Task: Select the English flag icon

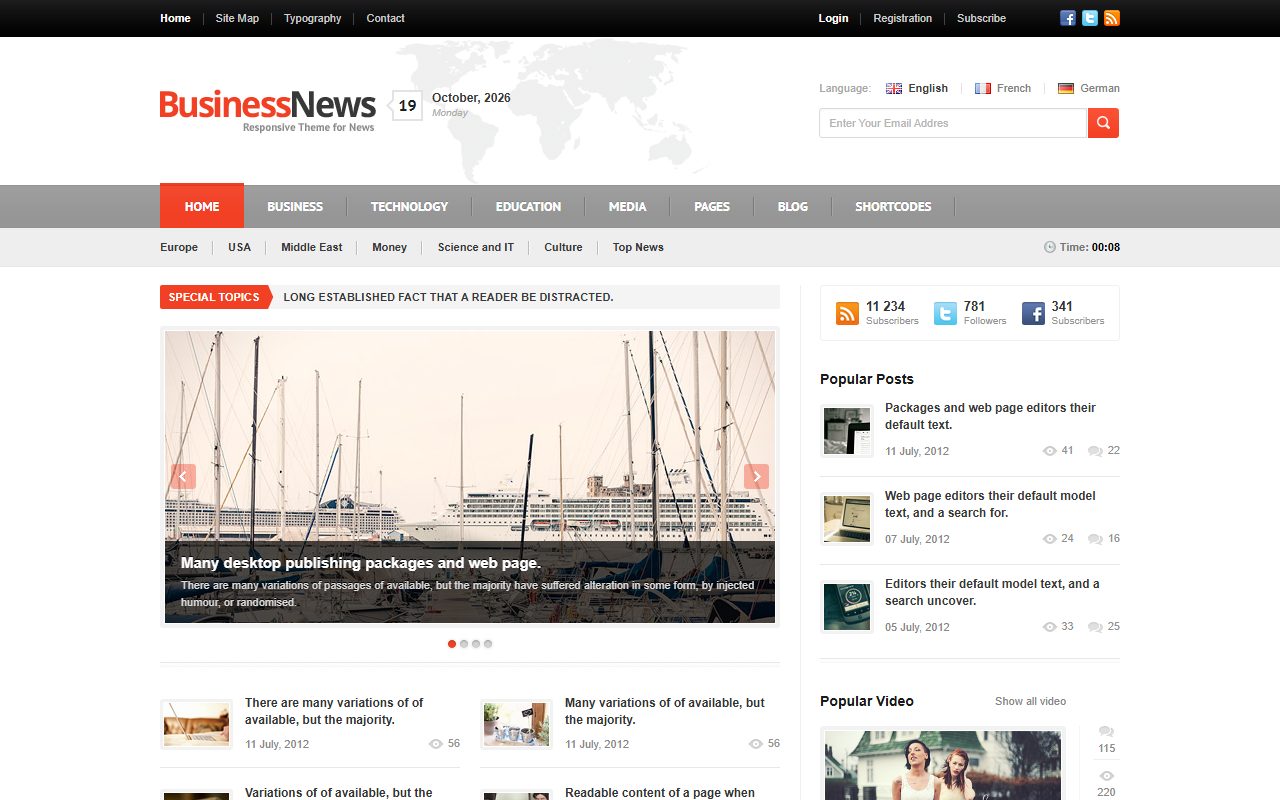Action: (x=894, y=88)
